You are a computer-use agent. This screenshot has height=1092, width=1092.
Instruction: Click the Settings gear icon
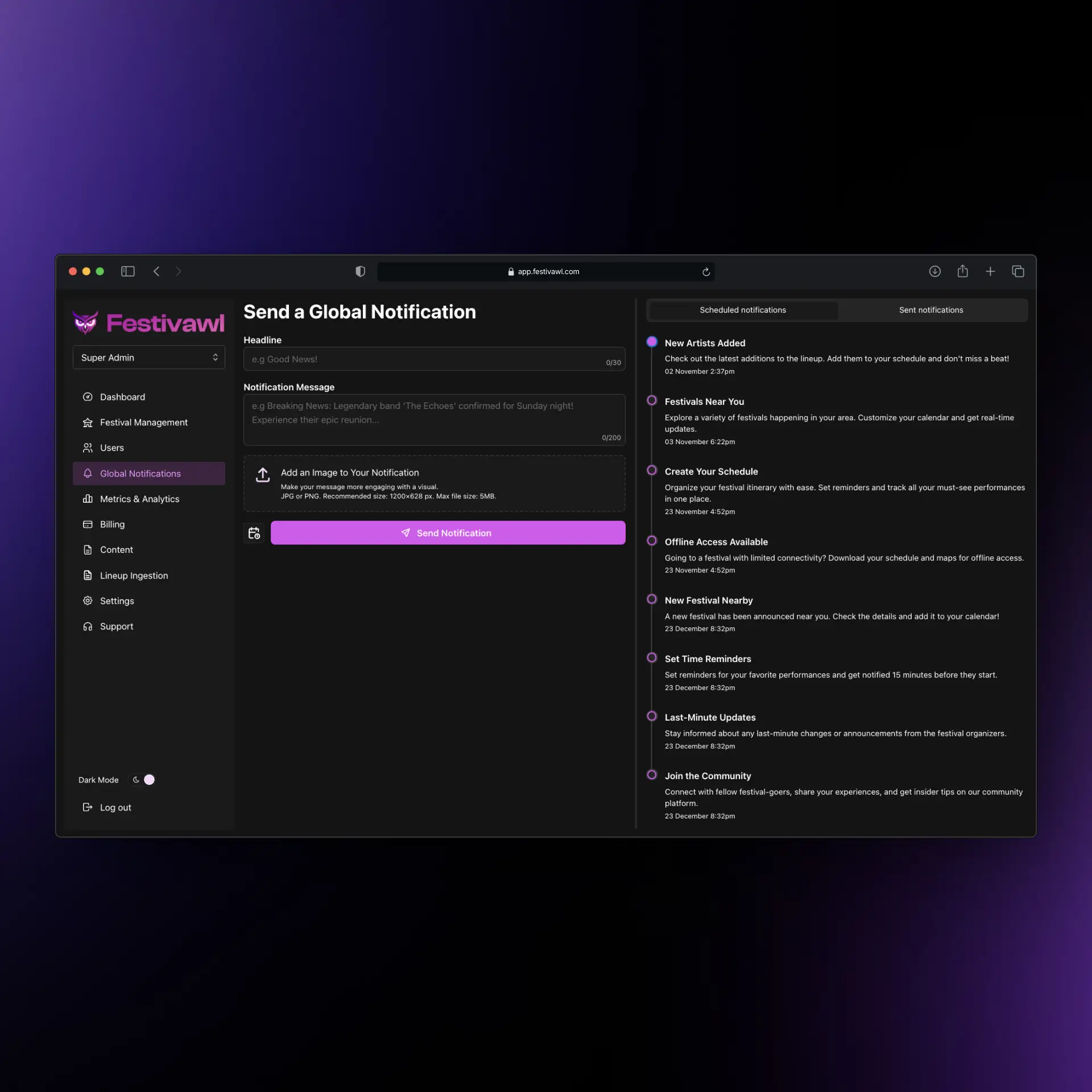point(88,601)
